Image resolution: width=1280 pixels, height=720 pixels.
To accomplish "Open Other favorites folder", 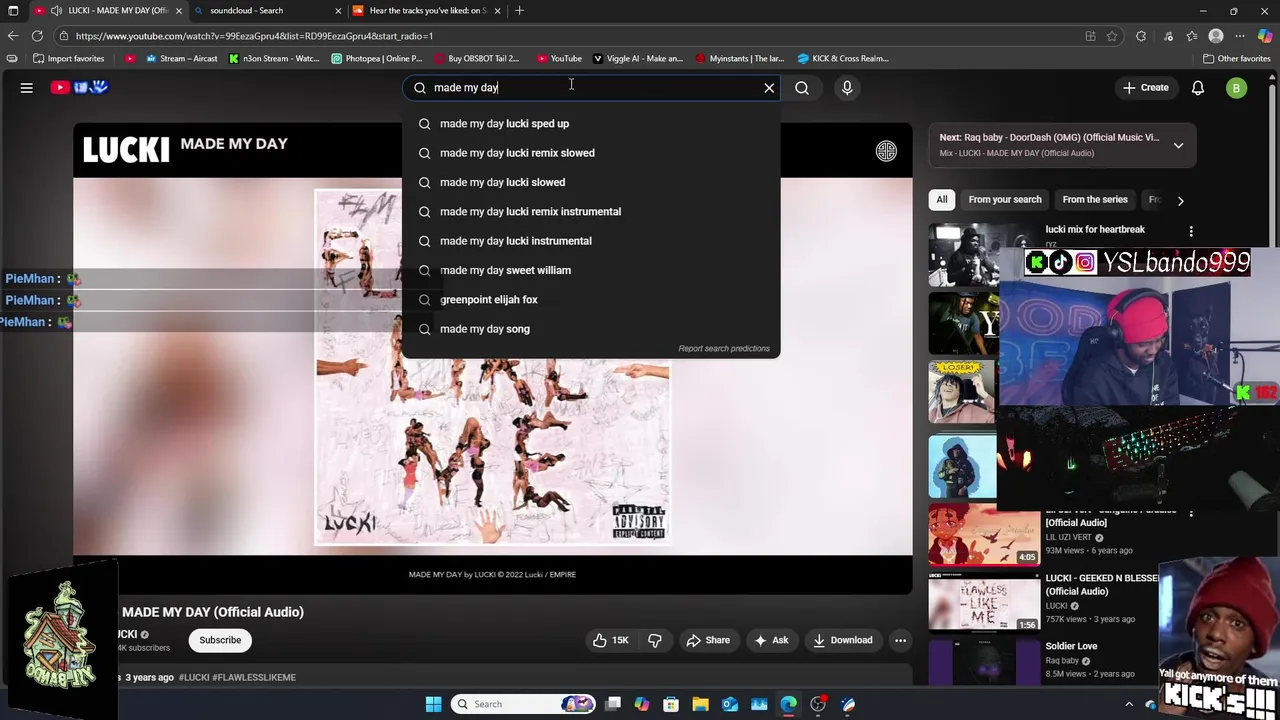I will (1236, 59).
